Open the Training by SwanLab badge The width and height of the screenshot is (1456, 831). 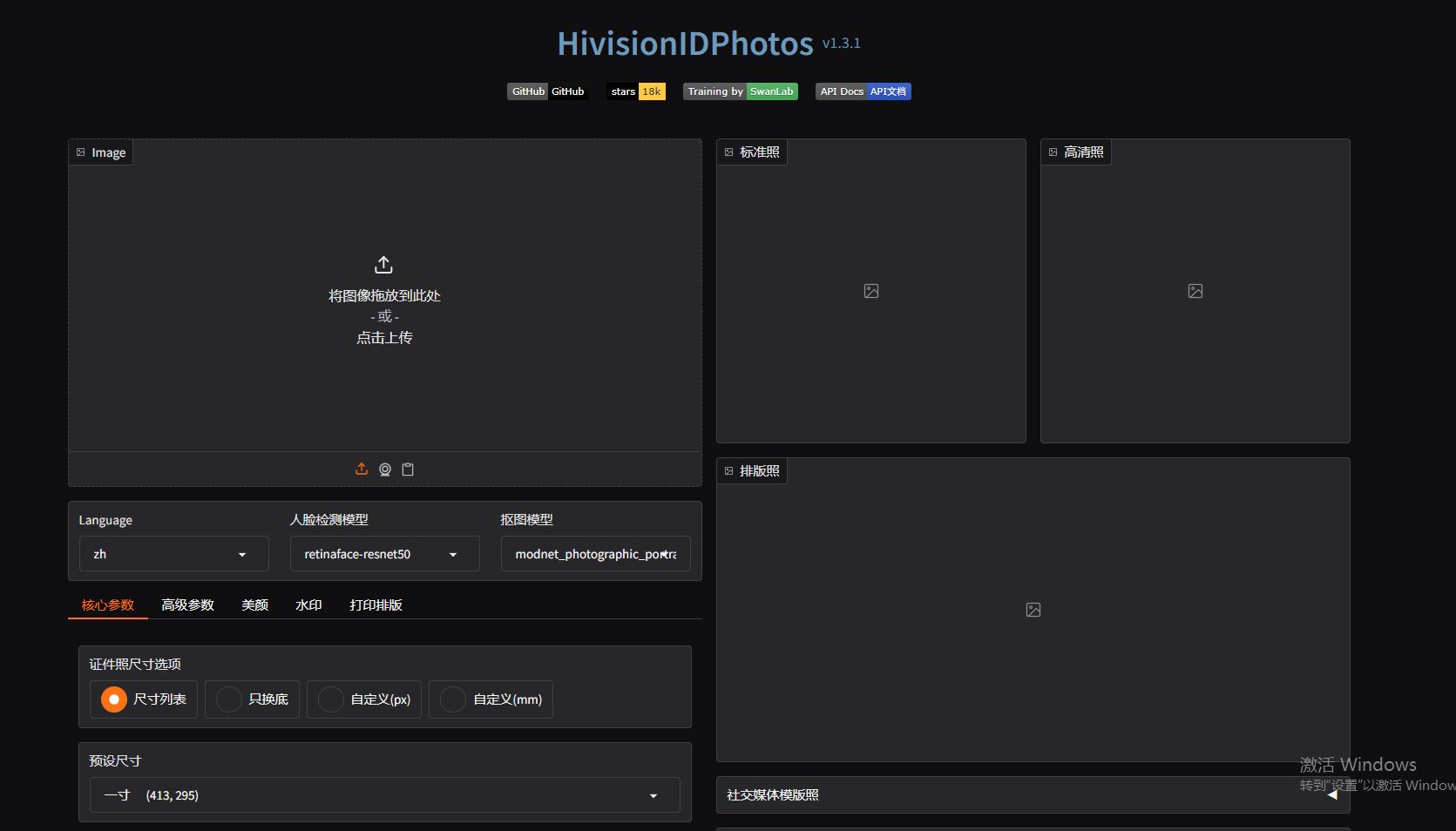pos(741,91)
